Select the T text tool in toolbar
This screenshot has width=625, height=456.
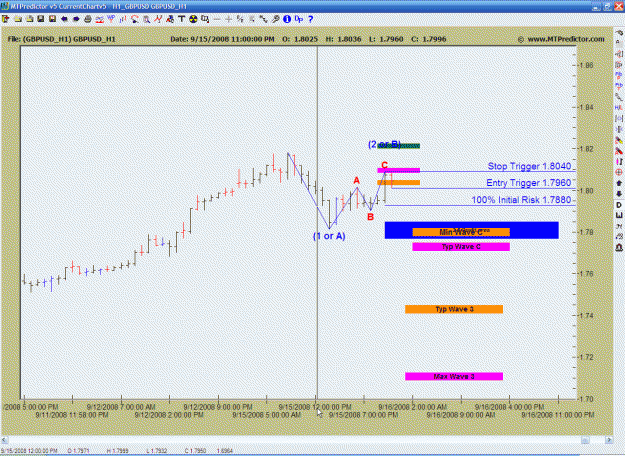click(181, 19)
